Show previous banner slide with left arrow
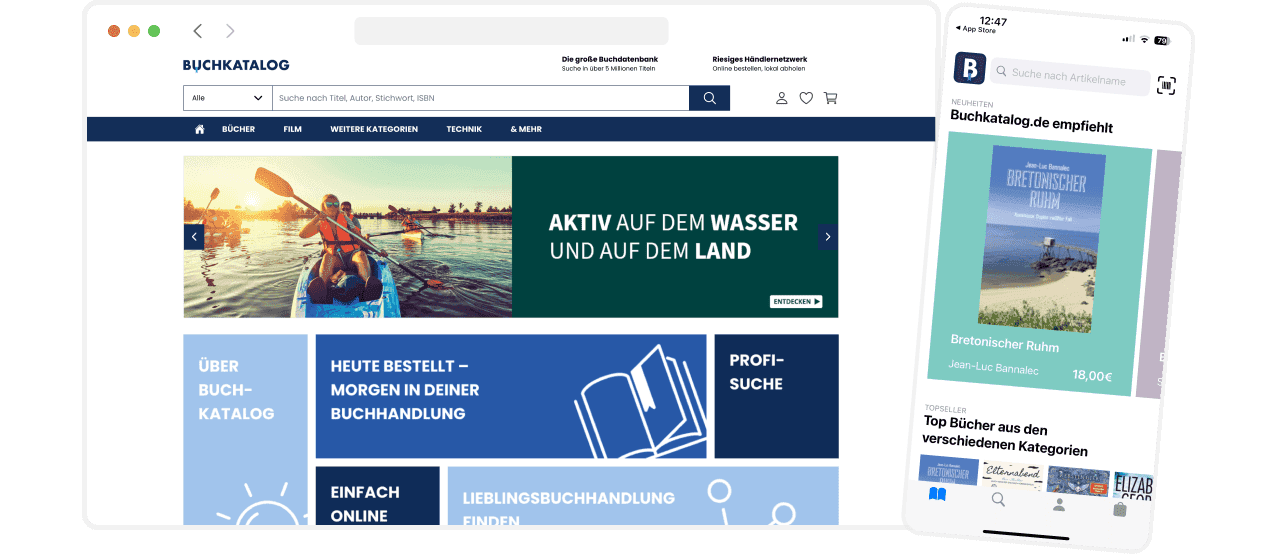 pyautogui.click(x=194, y=237)
